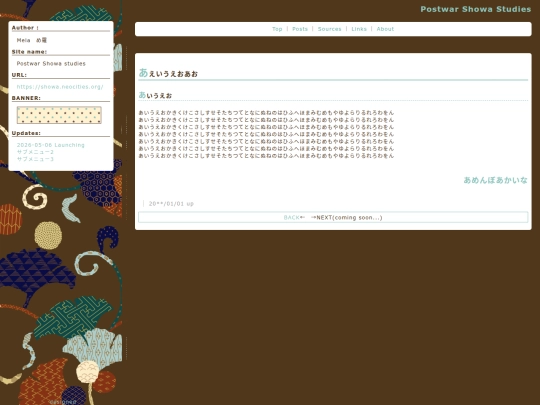Image resolution: width=540 pixels, height=405 pixels.
Task: Click the Author: sidebar label
Action: tap(25, 28)
